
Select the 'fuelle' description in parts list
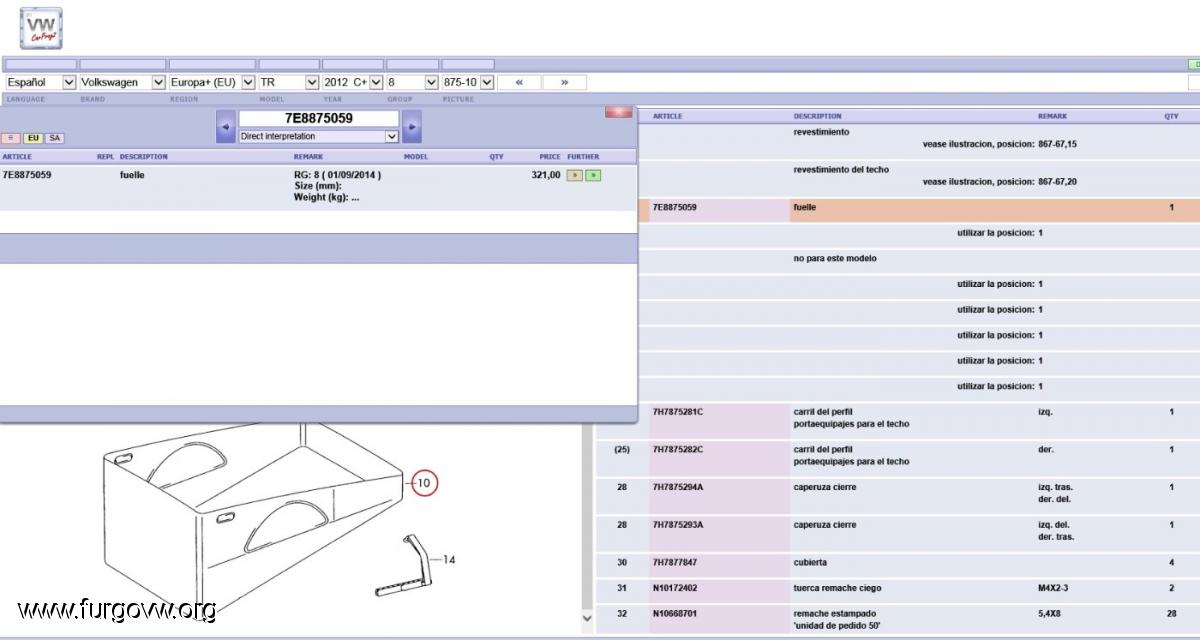coord(805,207)
